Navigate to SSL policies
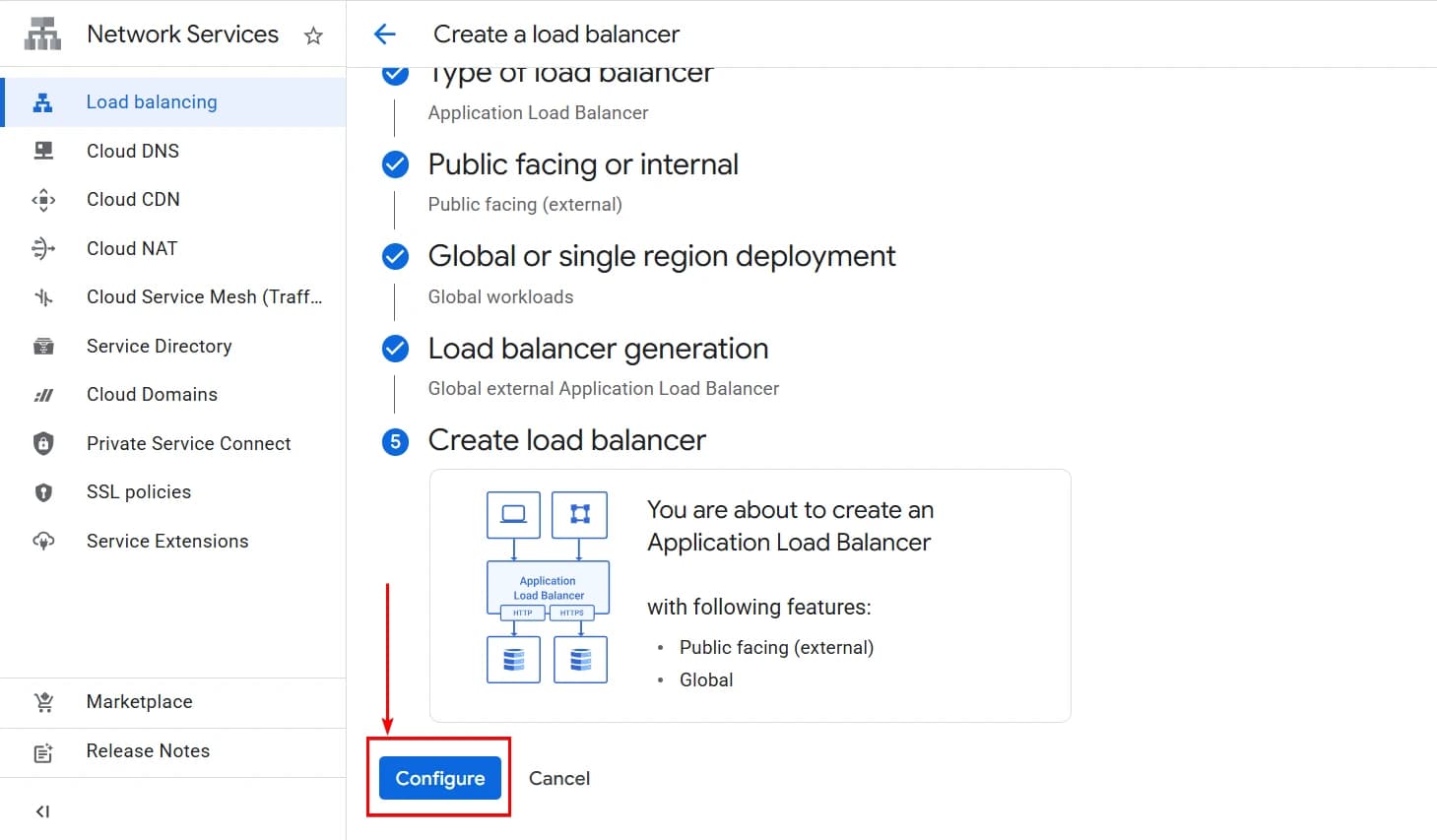This screenshot has width=1437, height=840. click(139, 492)
